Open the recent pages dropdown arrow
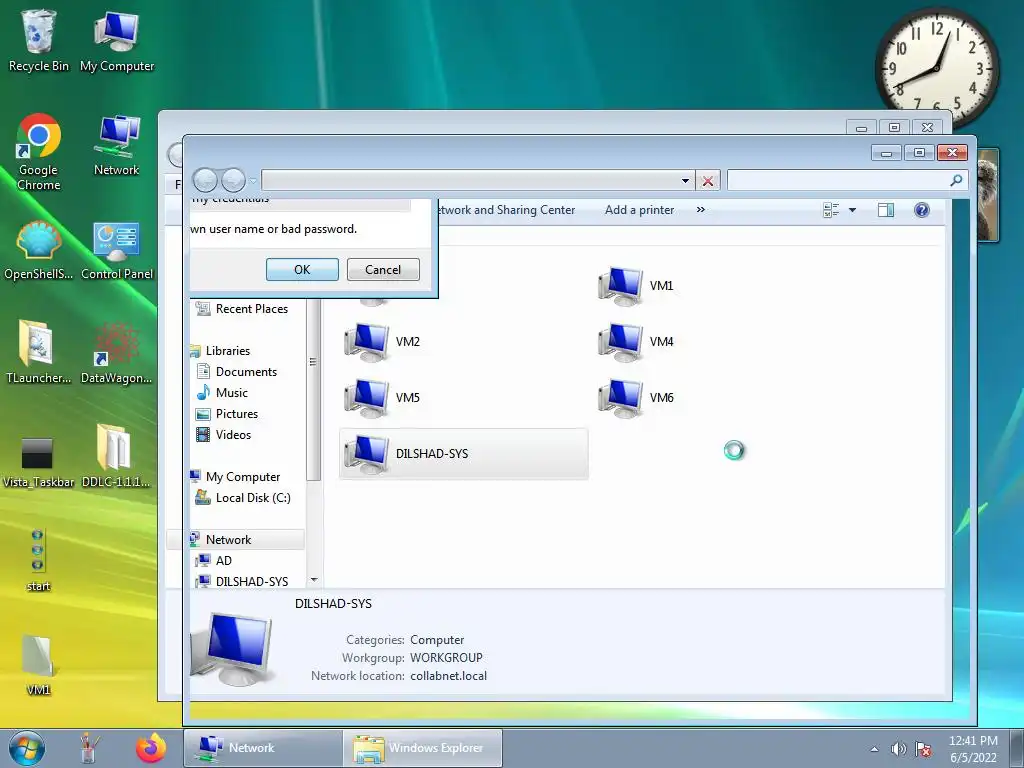Viewport: 1024px width, 768px height. pos(253,181)
